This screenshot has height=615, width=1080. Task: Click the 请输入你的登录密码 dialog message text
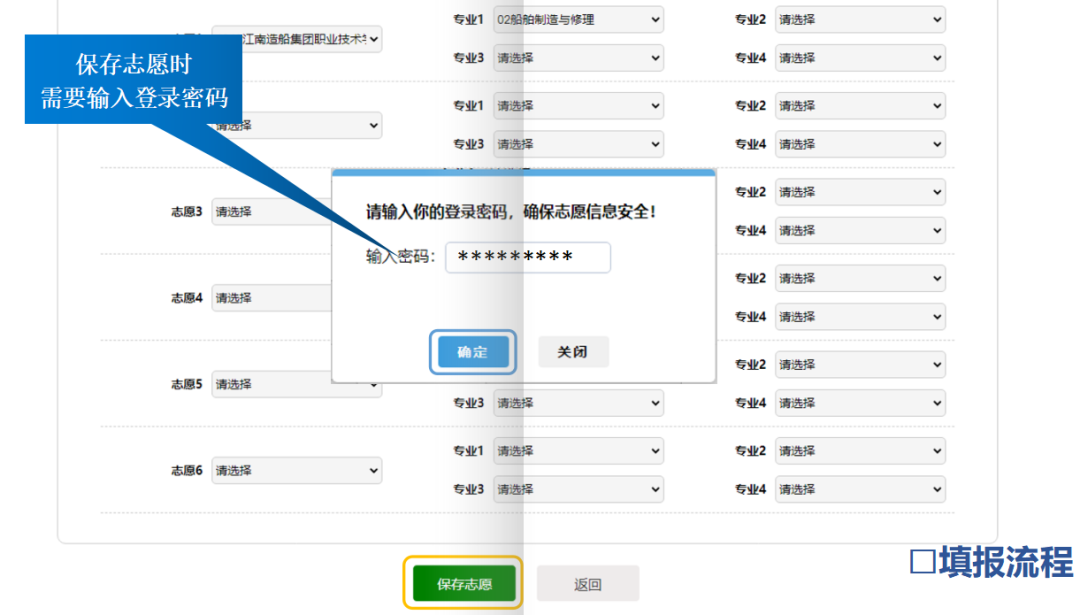510,211
